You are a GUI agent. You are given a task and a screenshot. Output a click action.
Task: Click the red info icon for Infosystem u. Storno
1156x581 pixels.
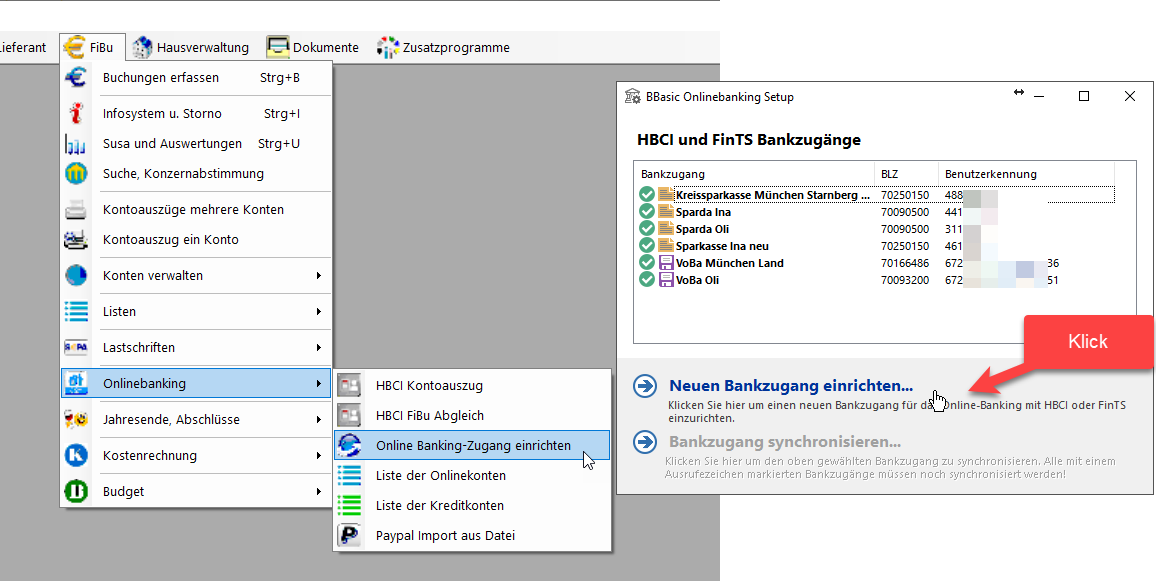76,114
